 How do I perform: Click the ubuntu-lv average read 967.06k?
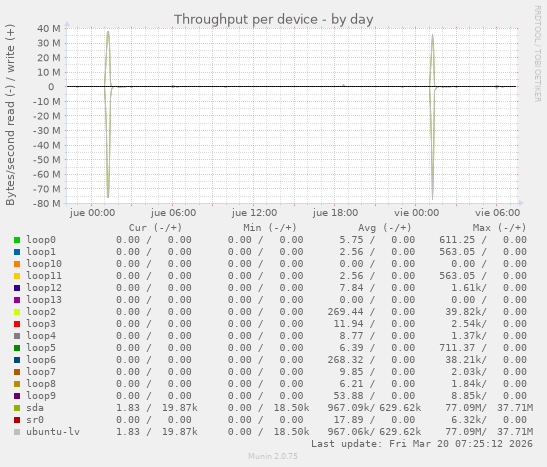pos(348,432)
